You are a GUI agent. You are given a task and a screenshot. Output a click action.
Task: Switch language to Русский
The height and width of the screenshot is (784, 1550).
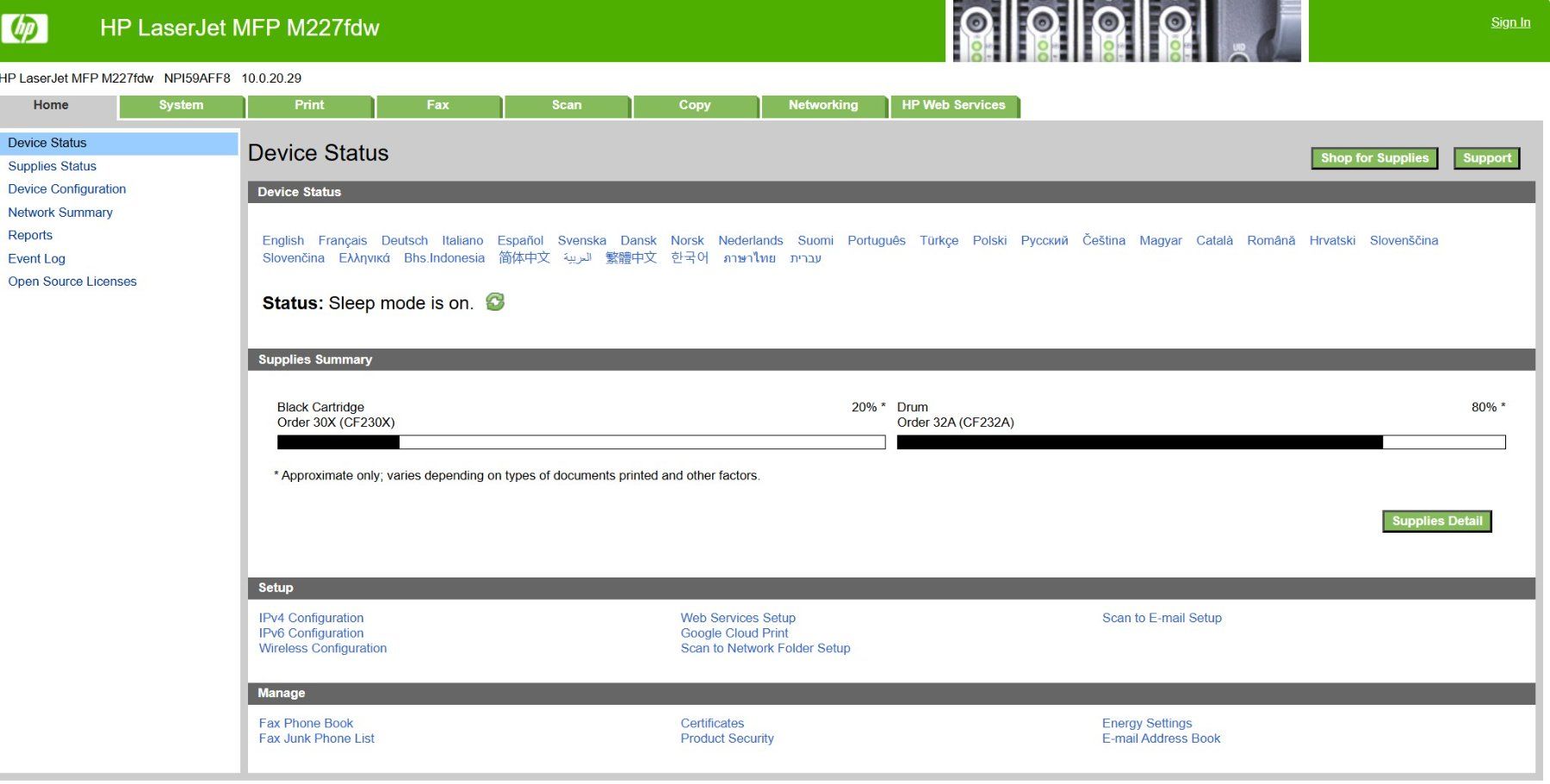1045,241
